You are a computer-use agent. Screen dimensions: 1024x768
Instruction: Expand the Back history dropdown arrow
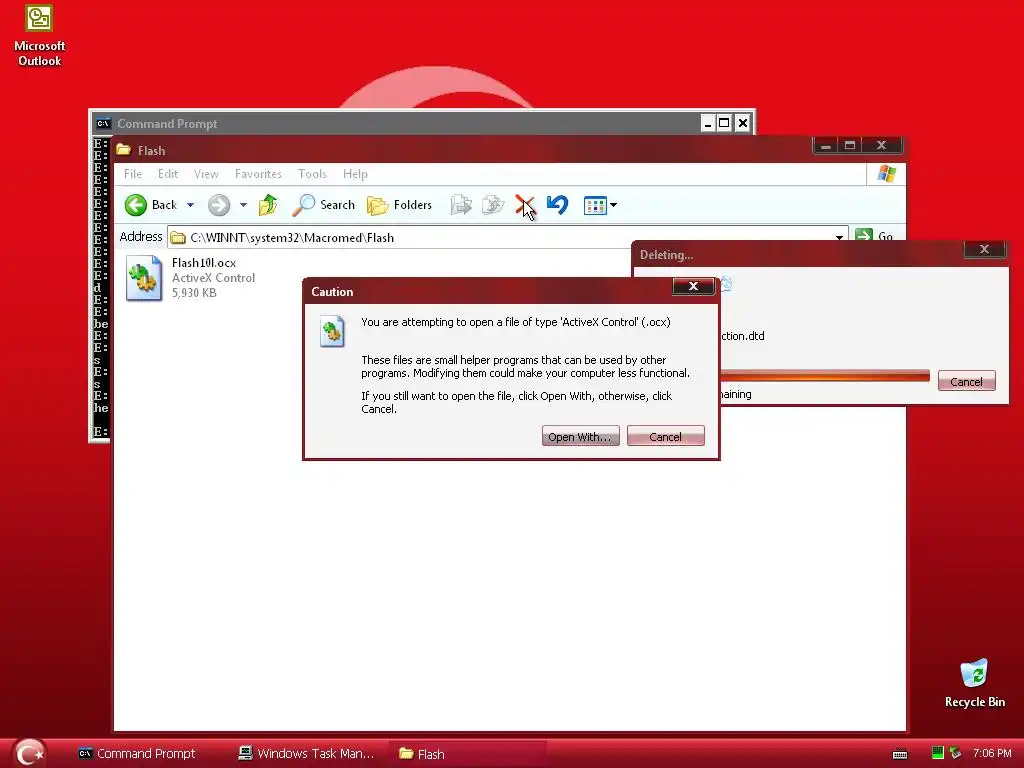pyautogui.click(x=190, y=205)
